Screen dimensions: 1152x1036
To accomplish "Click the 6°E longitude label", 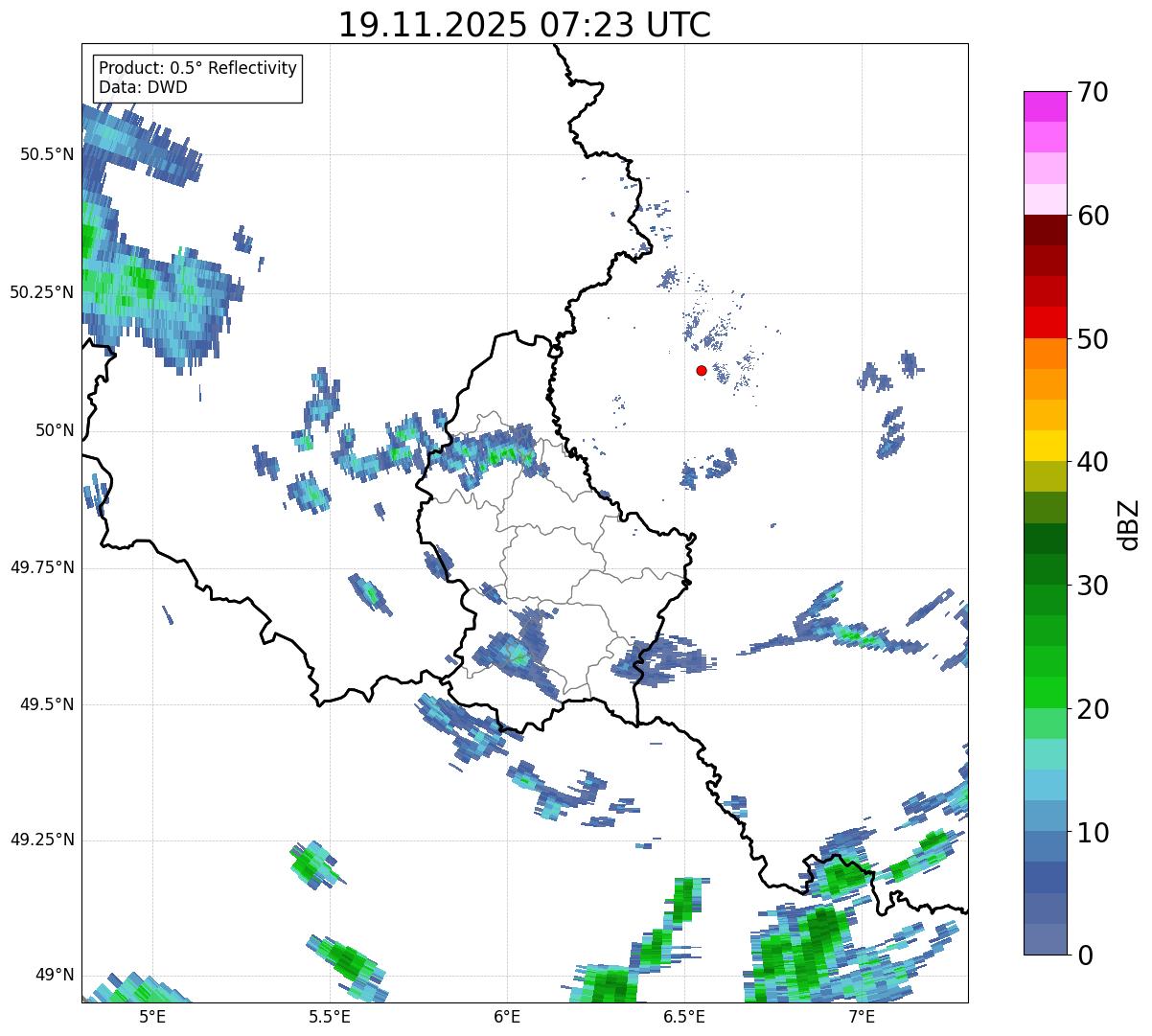I will 507,1017.
